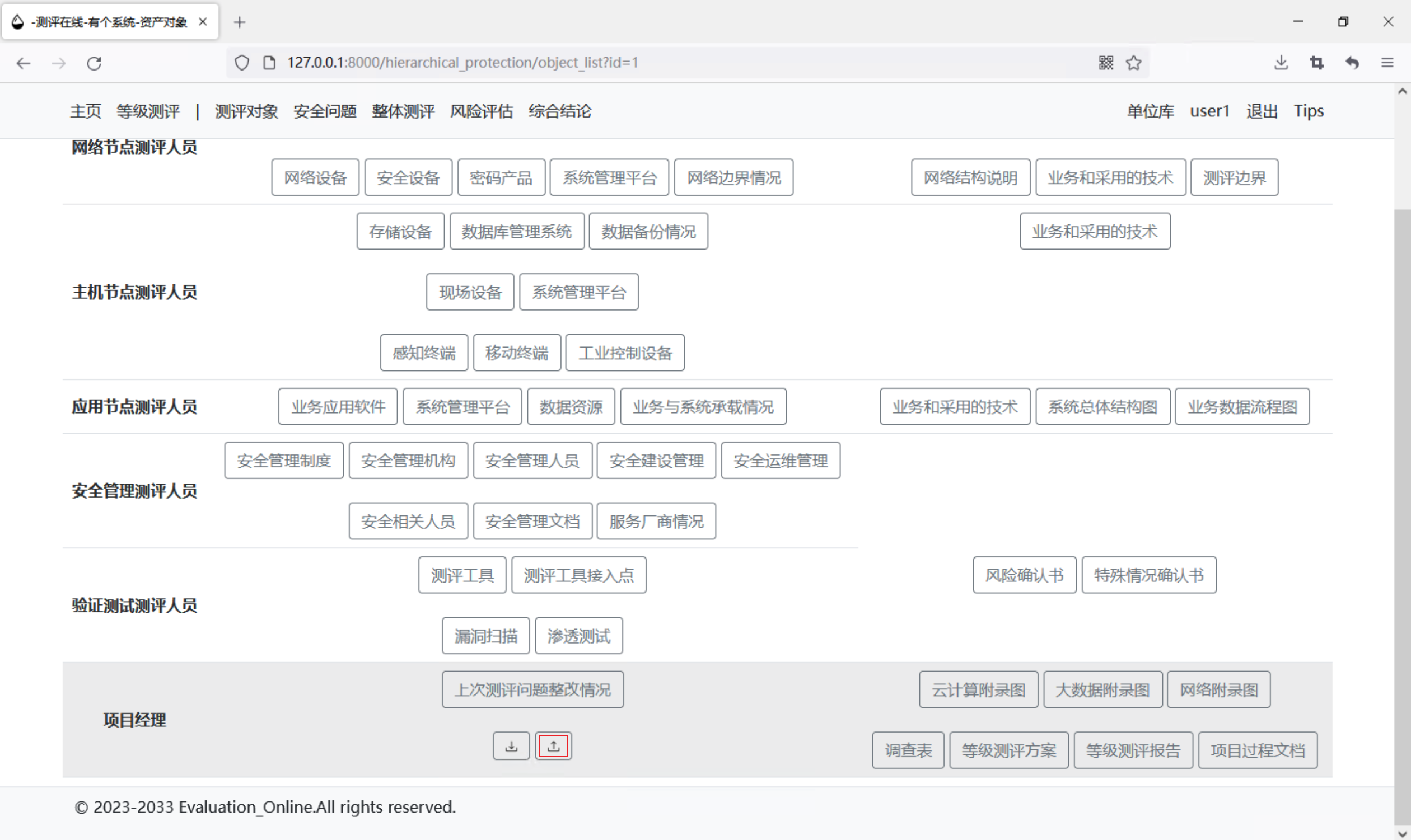Click the 测评边界 button
The image size is (1411, 840).
pos(1234,178)
